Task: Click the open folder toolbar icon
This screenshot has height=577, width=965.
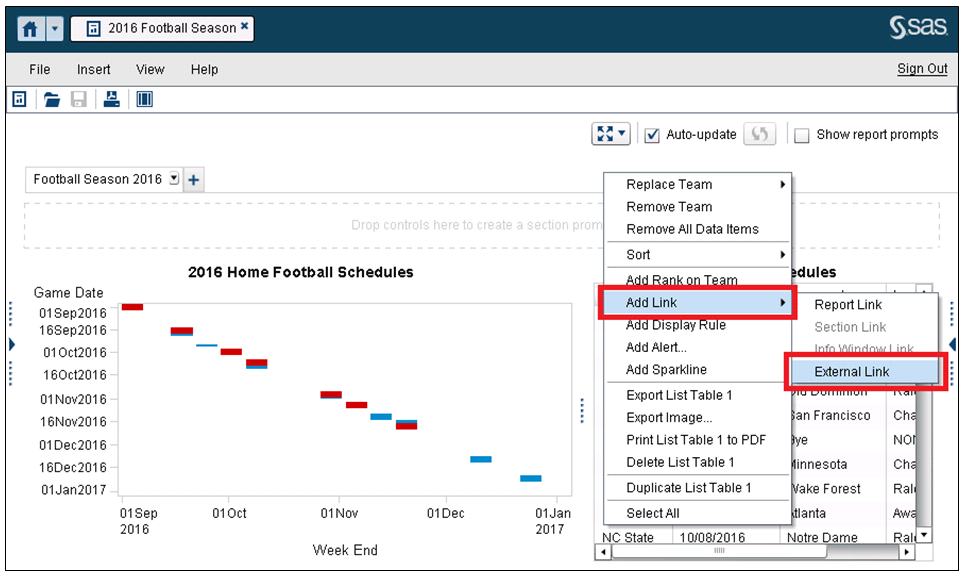Action: [51, 99]
